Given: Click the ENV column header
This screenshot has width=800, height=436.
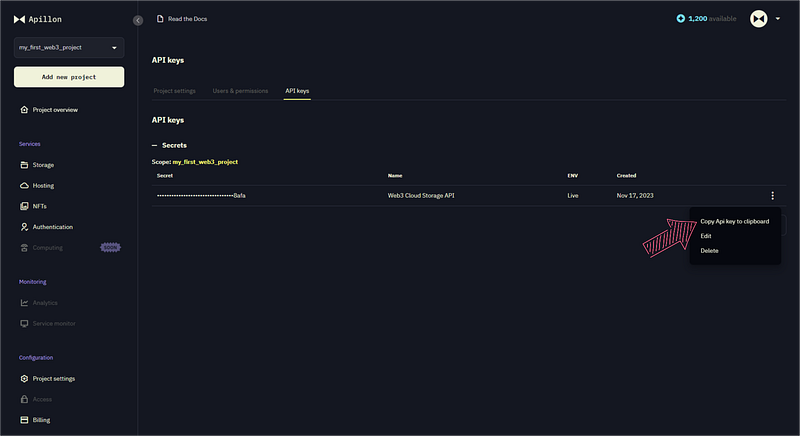Looking at the screenshot, I should [572, 175].
